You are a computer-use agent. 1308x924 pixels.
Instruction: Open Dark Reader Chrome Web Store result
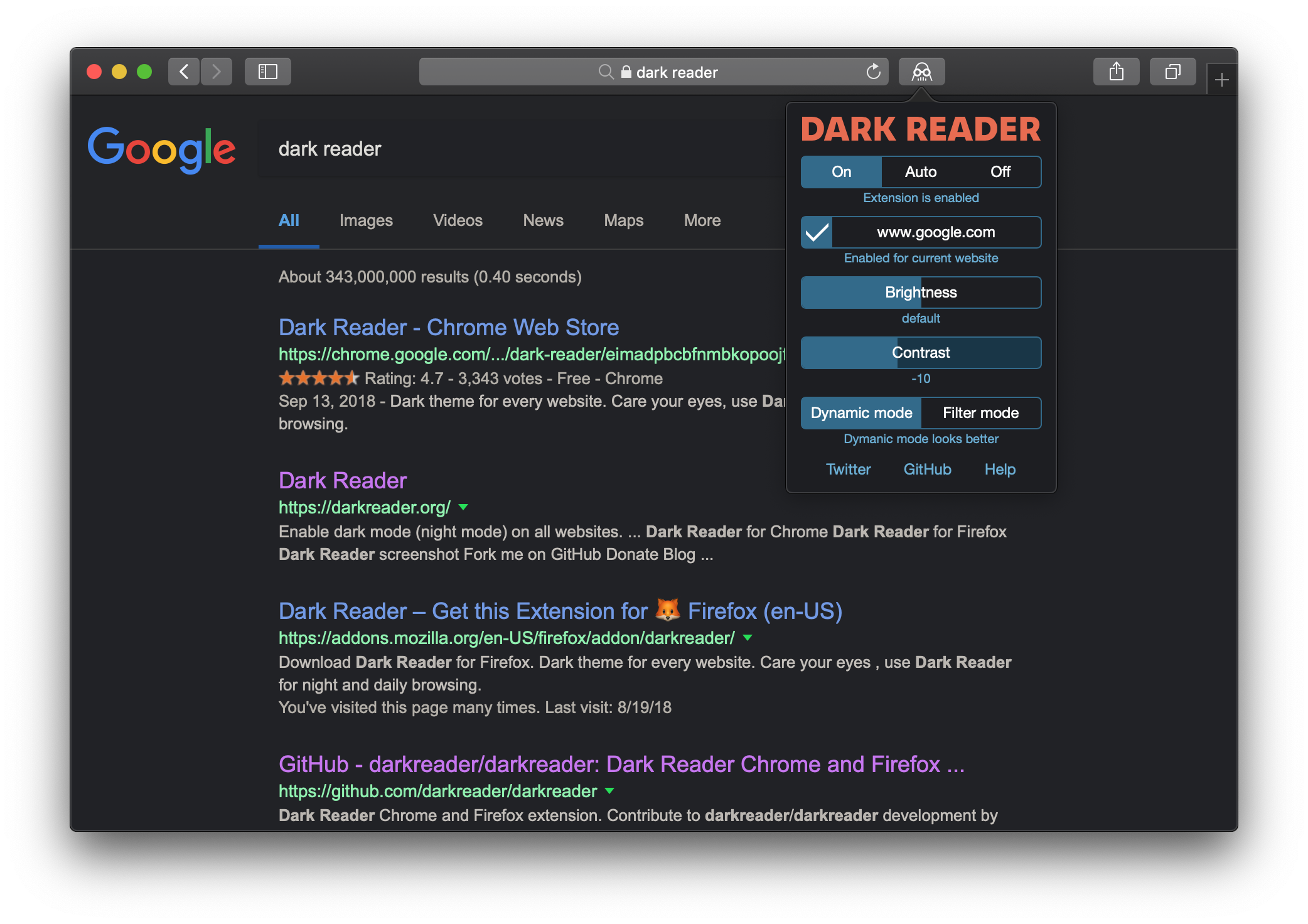pyautogui.click(x=449, y=328)
